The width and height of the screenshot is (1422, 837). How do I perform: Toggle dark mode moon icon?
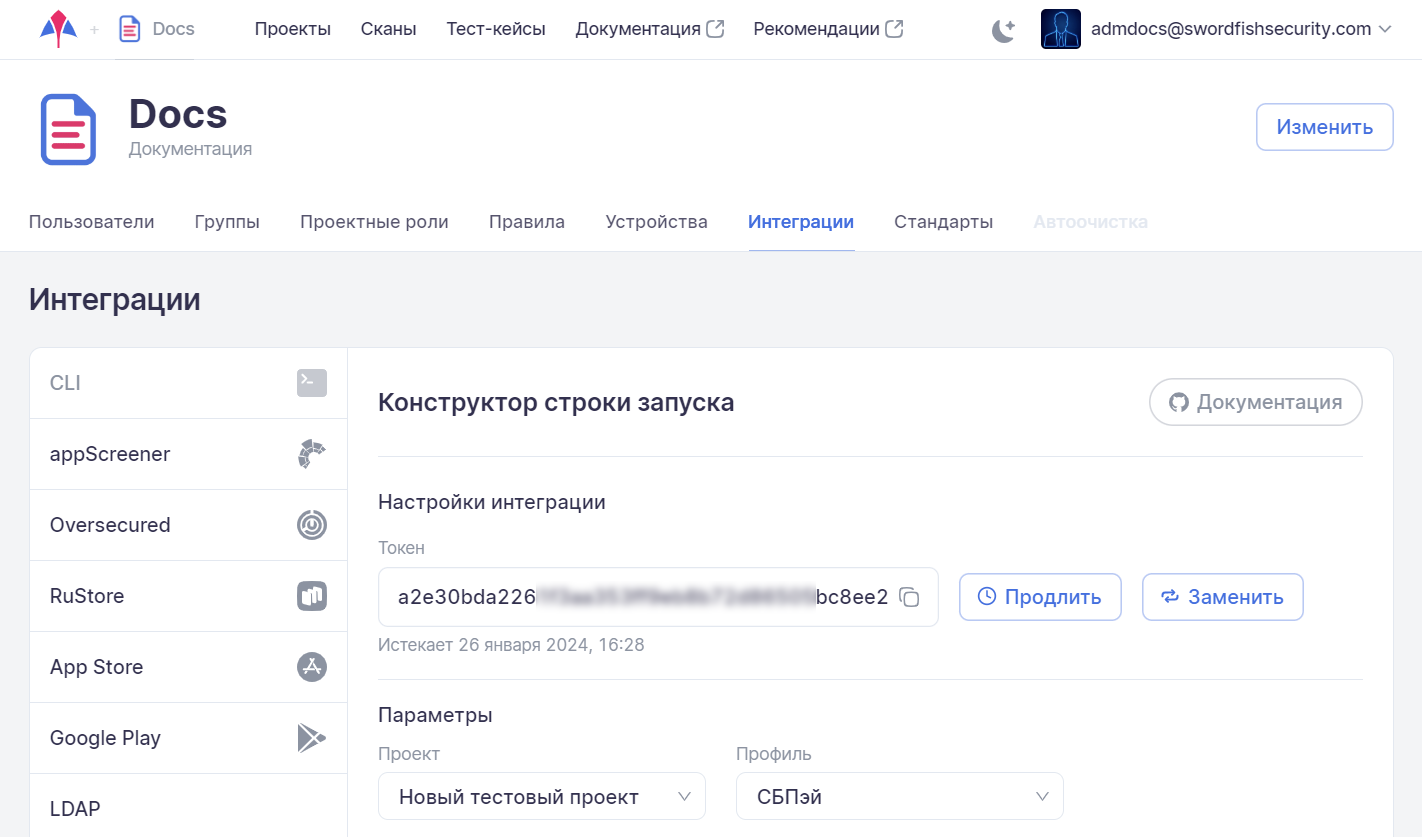tap(1003, 30)
